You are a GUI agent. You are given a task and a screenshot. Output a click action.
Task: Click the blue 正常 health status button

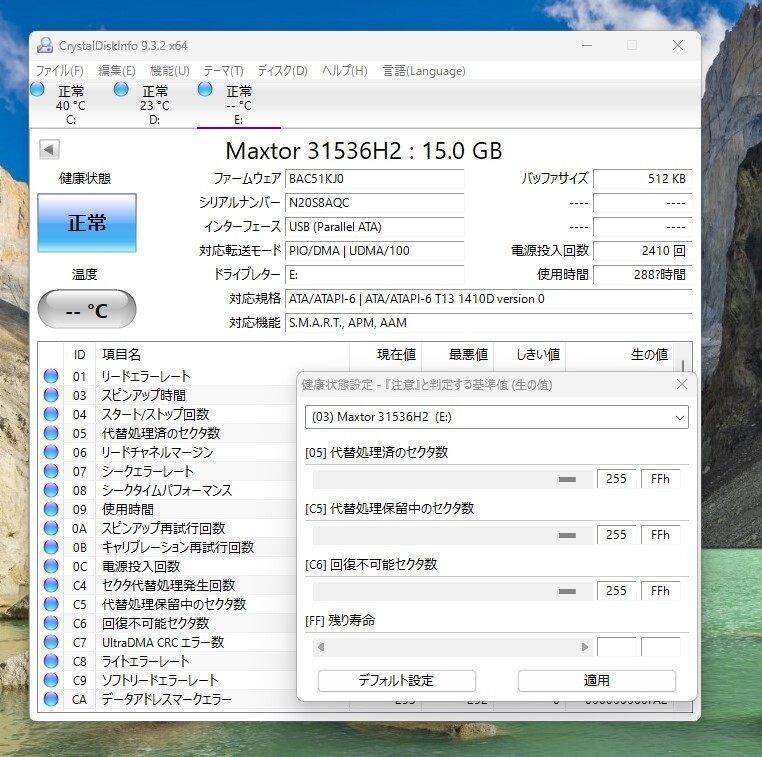click(x=87, y=223)
